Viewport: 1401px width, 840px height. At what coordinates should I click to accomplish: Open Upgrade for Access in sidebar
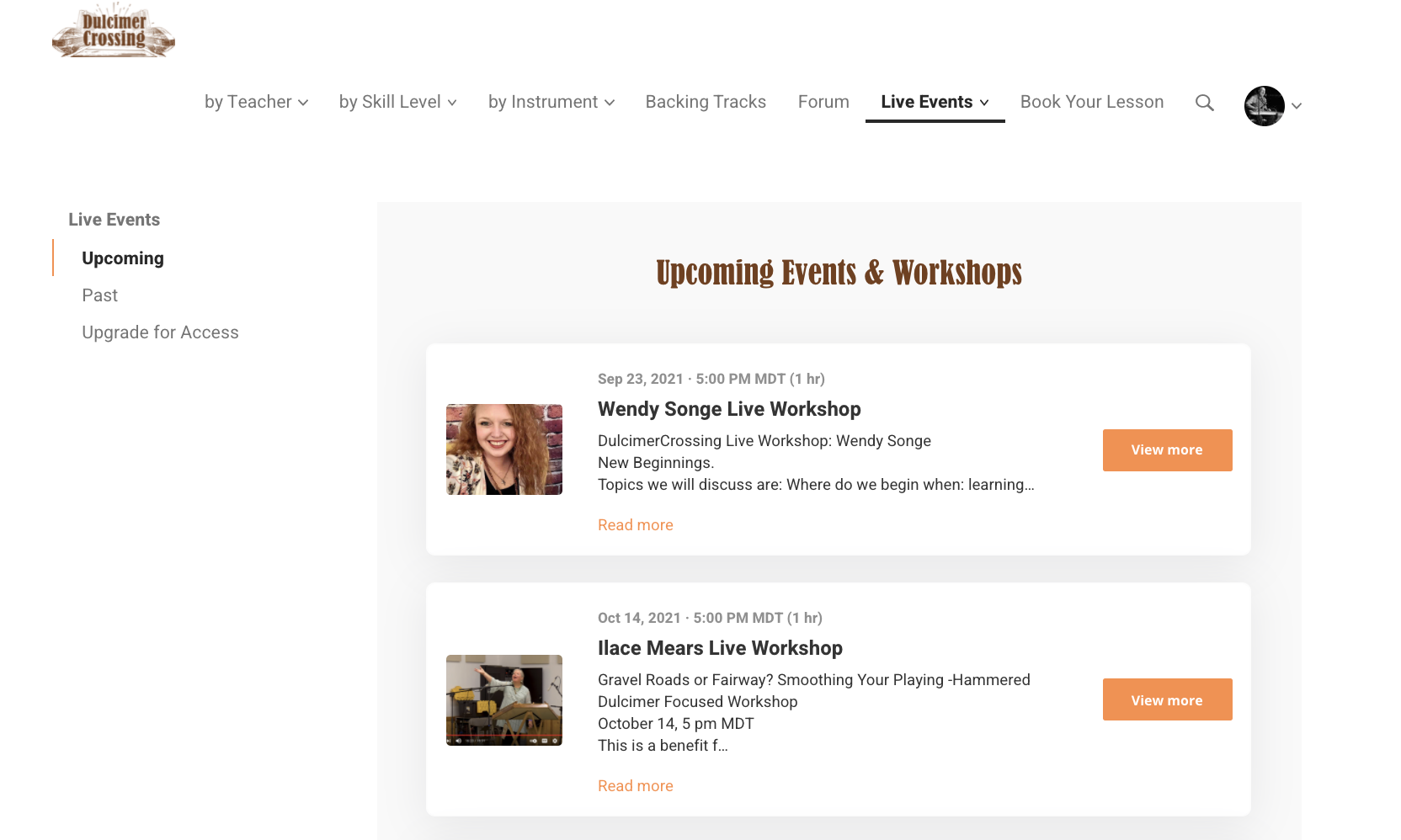160,332
